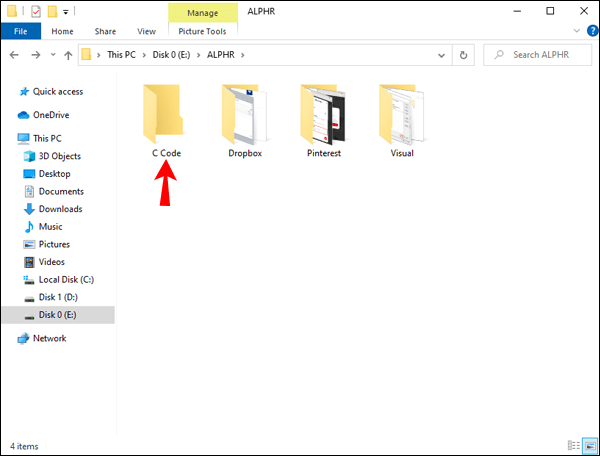Open the Customize Quick Access Toolbar dropdown
Screen dimensions: 600x456
[65, 12]
